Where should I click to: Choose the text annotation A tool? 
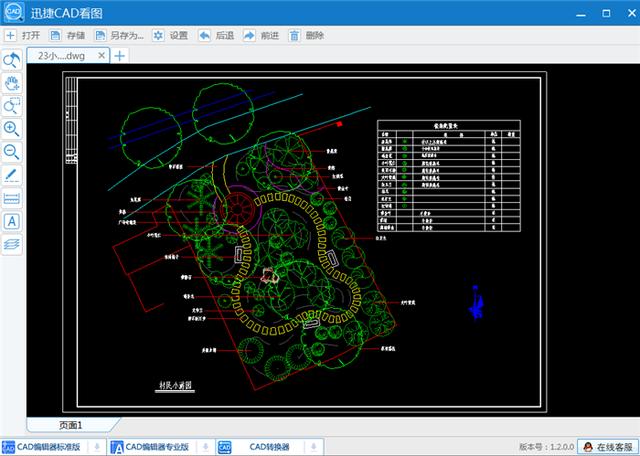[x=12, y=222]
